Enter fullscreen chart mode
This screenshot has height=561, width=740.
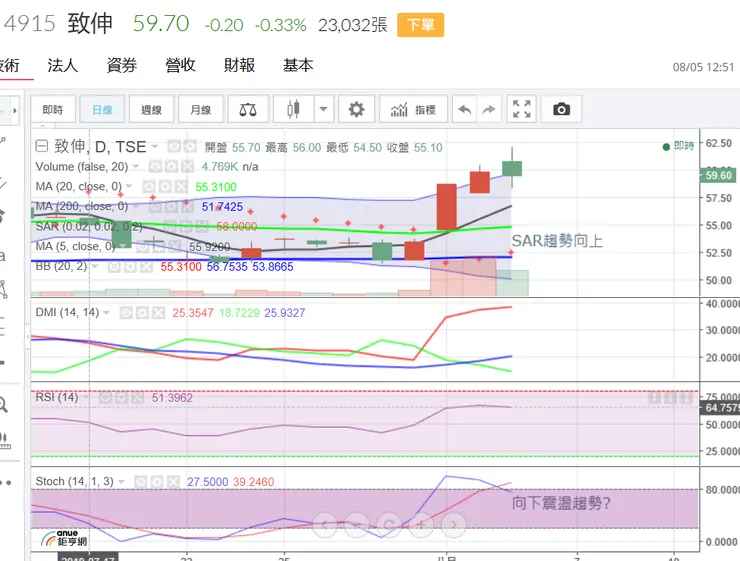click(521, 109)
